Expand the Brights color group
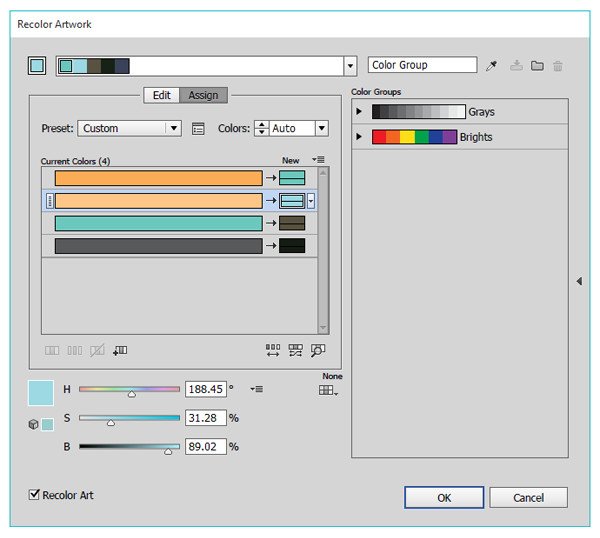600x538 pixels. [x=360, y=137]
